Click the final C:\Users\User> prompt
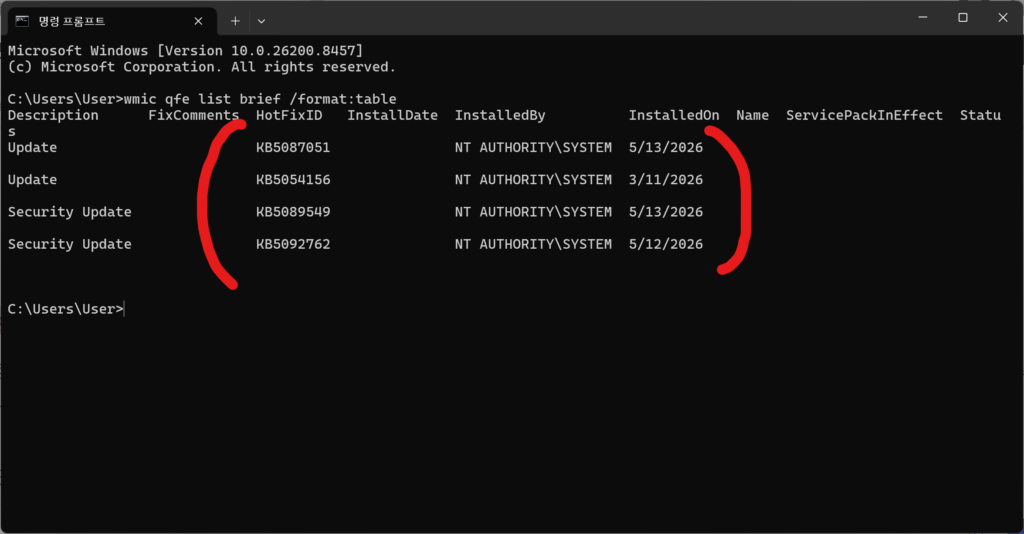This screenshot has height=534, width=1024. (65, 309)
